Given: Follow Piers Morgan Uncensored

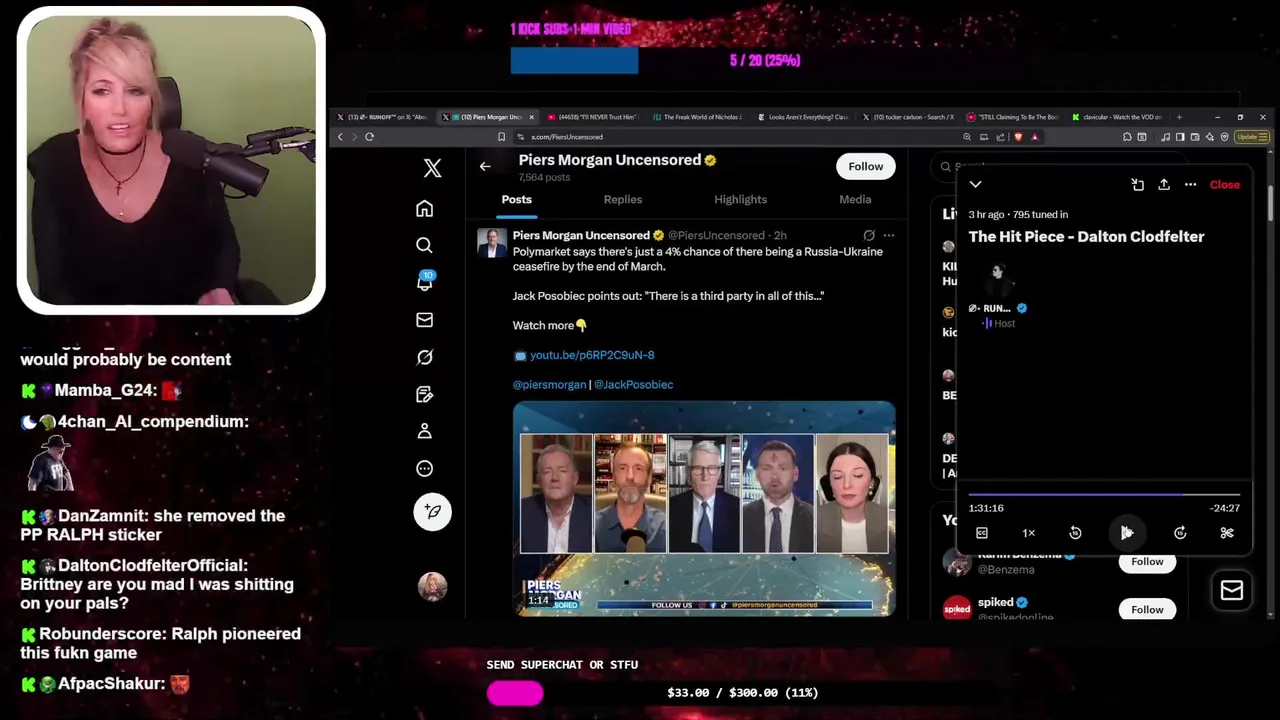Looking at the screenshot, I should coord(865,166).
